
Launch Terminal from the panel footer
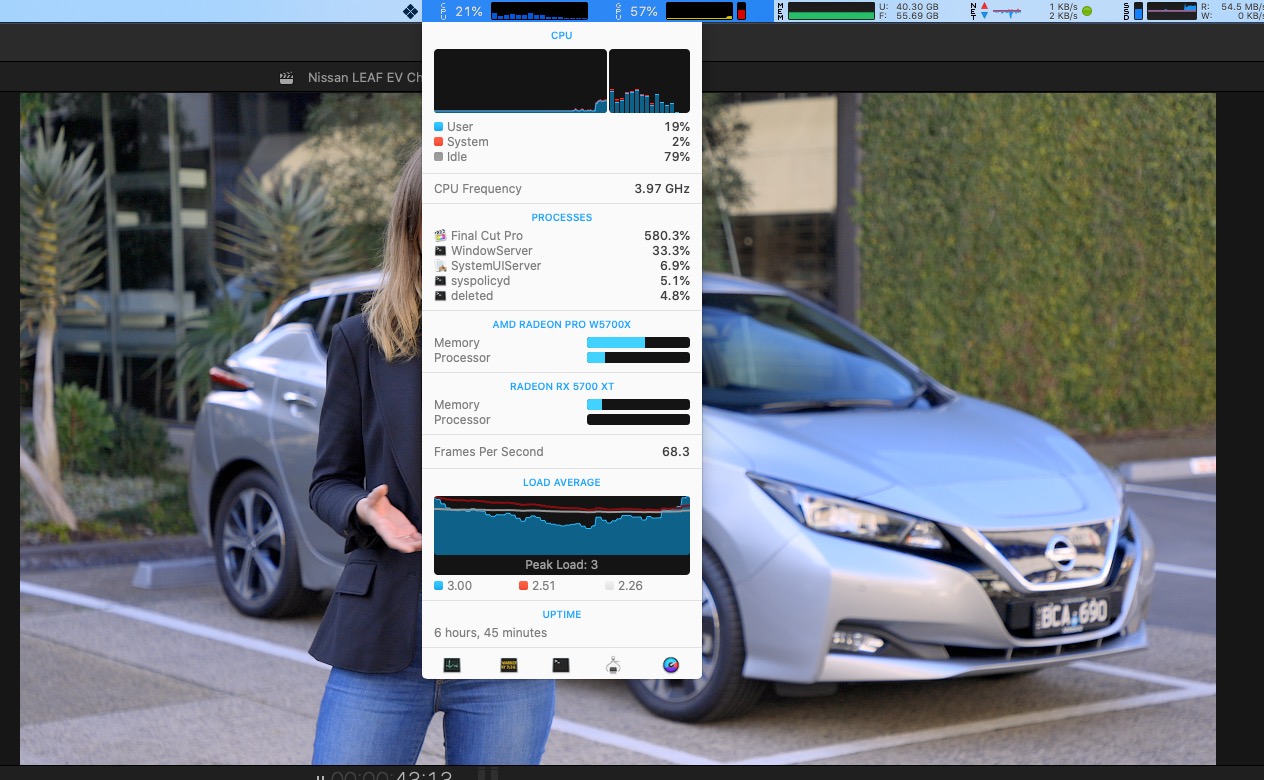561,665
